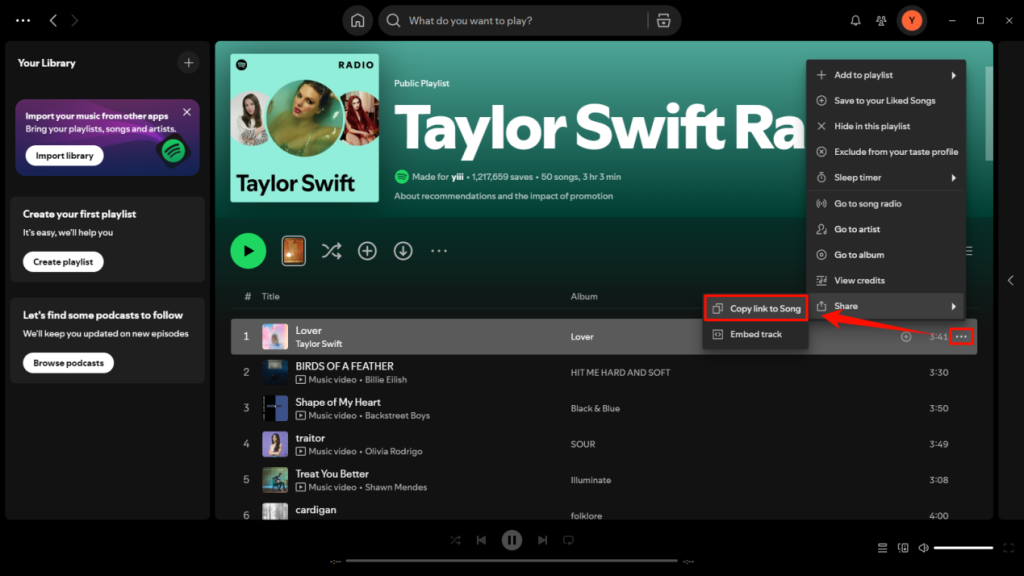1024x576 pixels.
Task: Select Save to your Liked Songs
Action: tap(886, 101)
